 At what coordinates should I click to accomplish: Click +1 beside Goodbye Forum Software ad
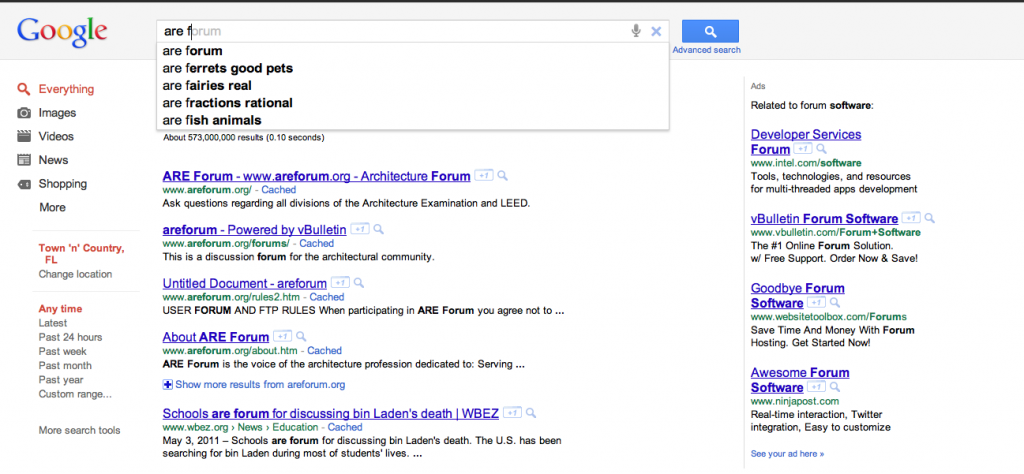[816, 303]
